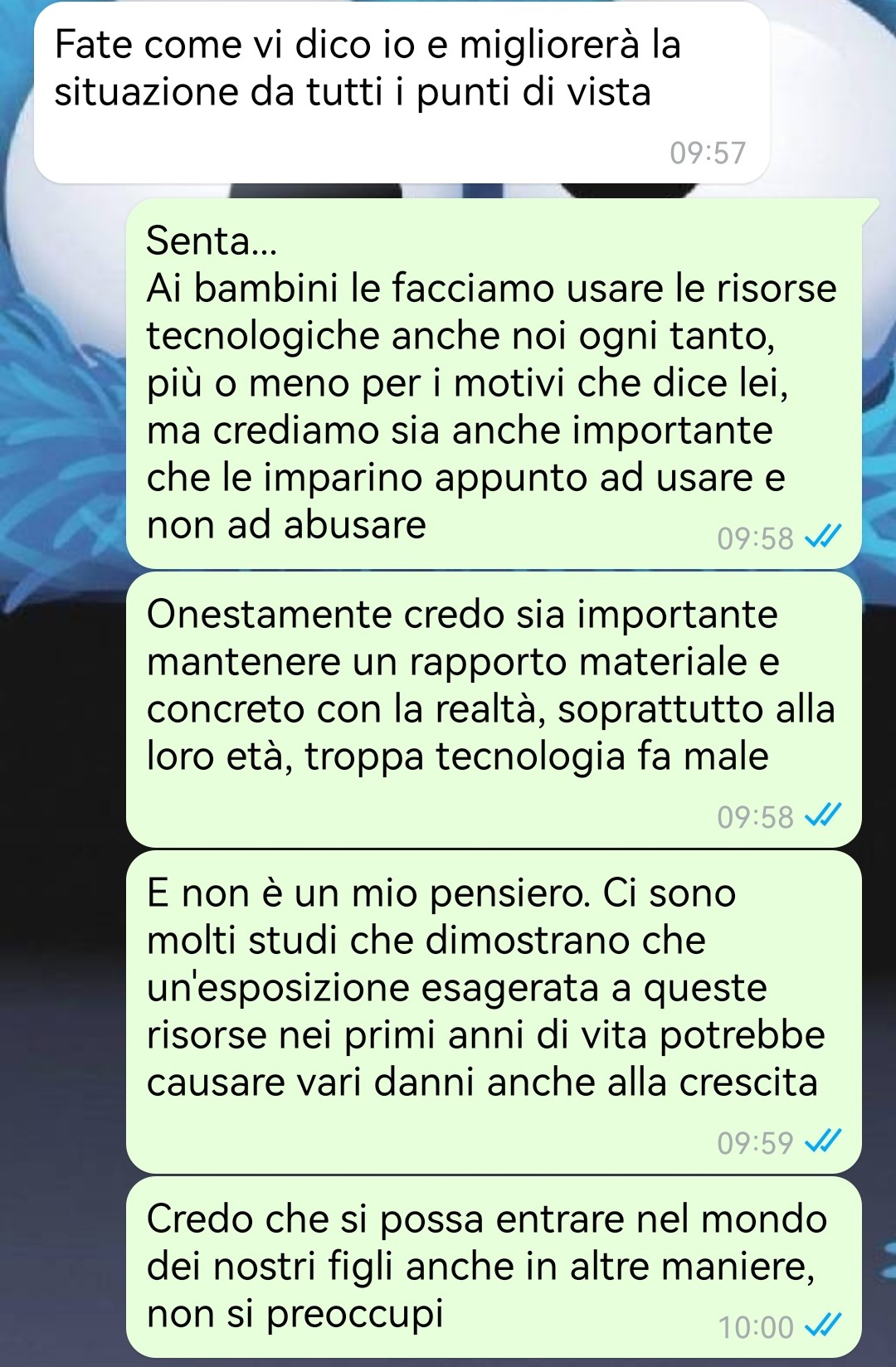This screenshot has width=896, height=1367.
Task: Tap the double check icon next to 09:59
Action: click(x=824, y=1141)
